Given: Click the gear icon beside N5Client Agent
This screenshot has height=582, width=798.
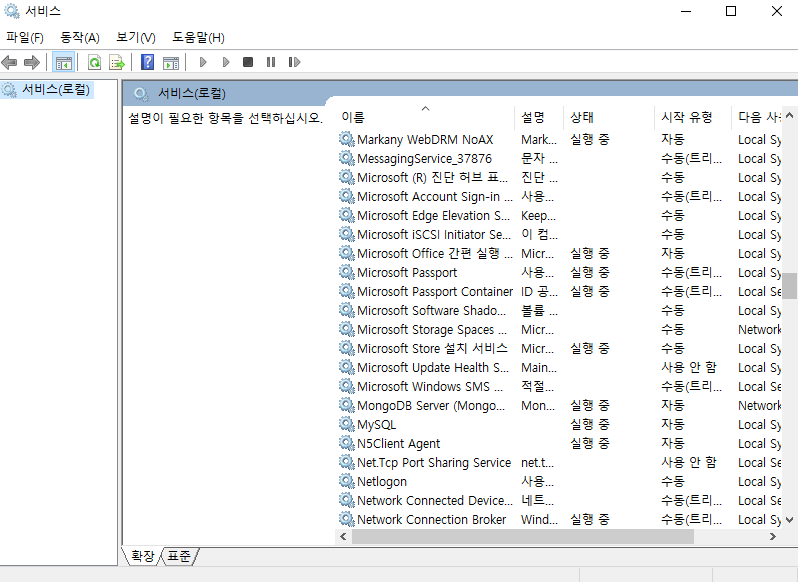Looking at the screenshot, I should click(347, 443).
